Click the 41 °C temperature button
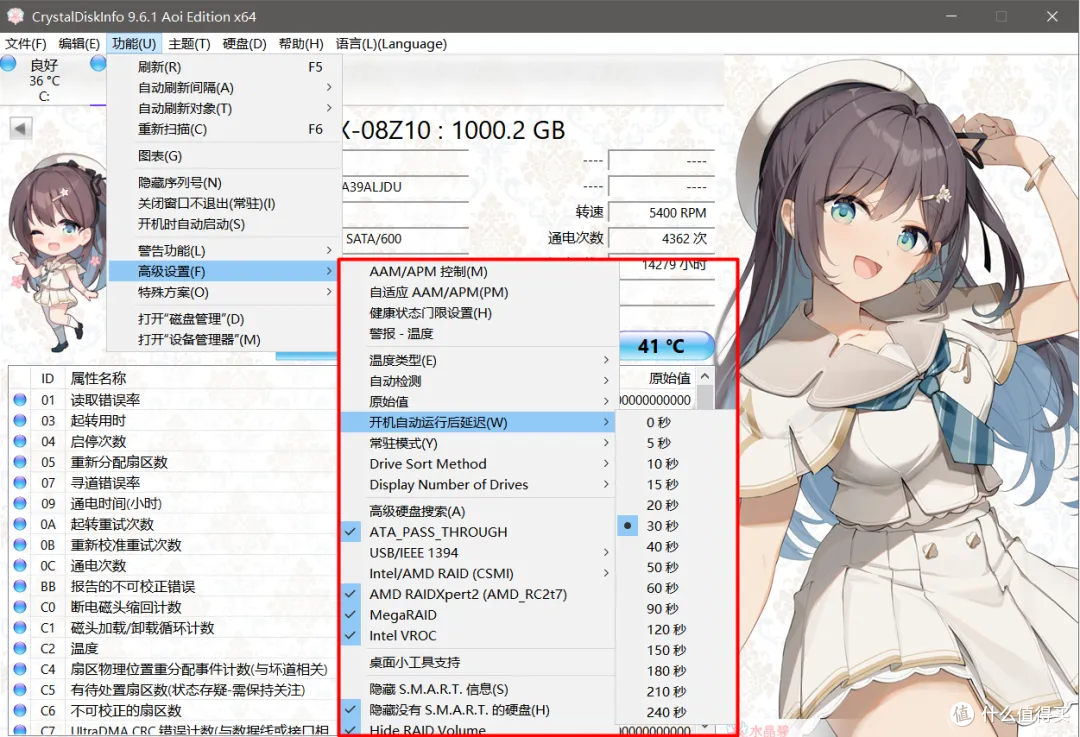Image resolution: width=1080 pixels, height=737 pixels. point(665,345)
